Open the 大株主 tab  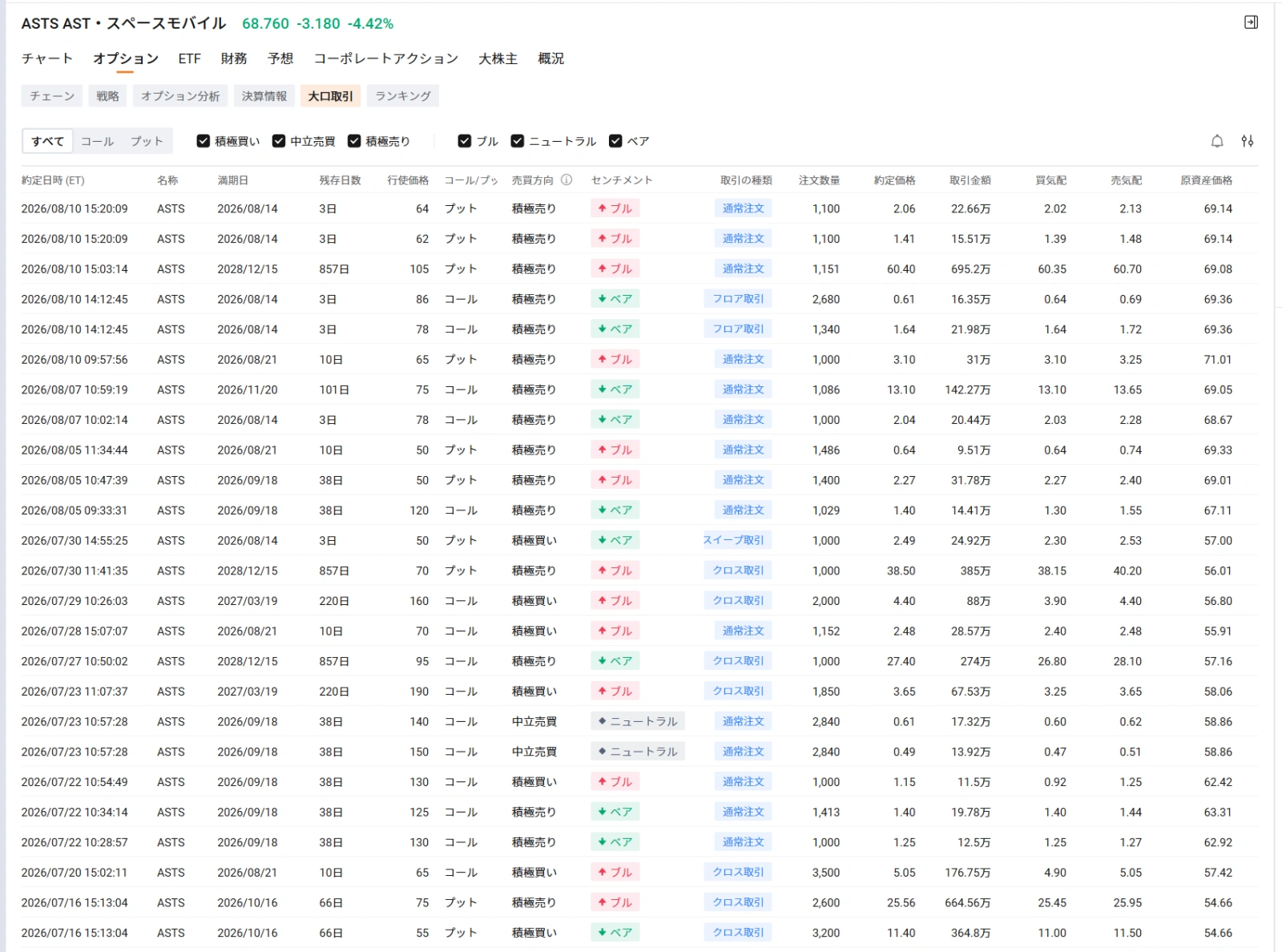tap(498, 58)
